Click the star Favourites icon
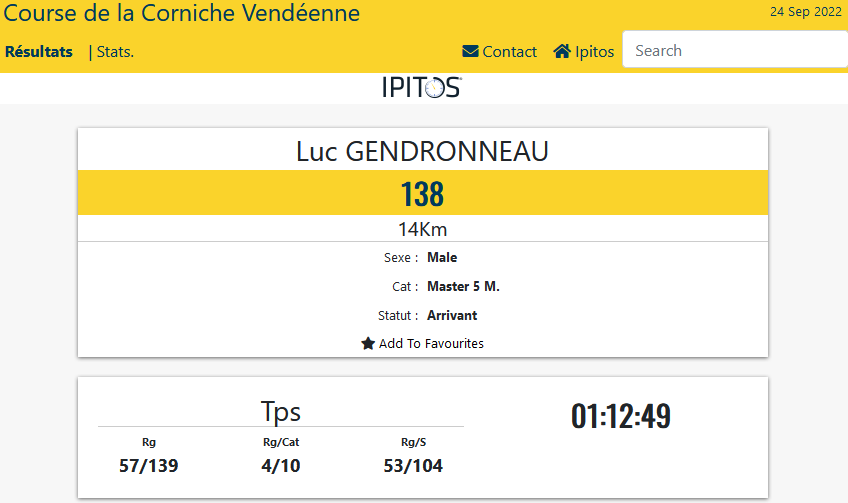 point(368,343)
